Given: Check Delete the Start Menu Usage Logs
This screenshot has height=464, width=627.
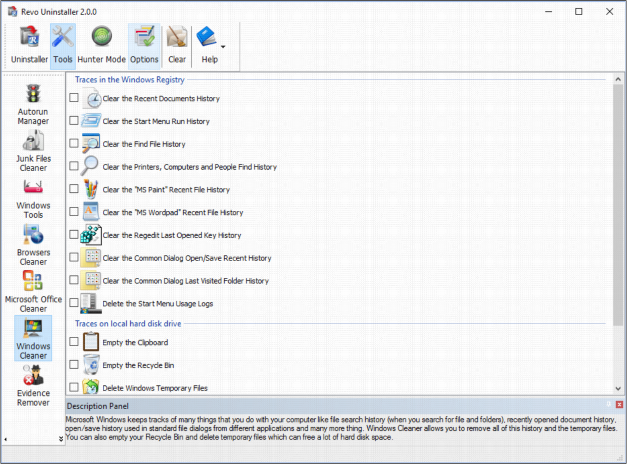Looking at the screenshot, I should (x=74, y=303).
